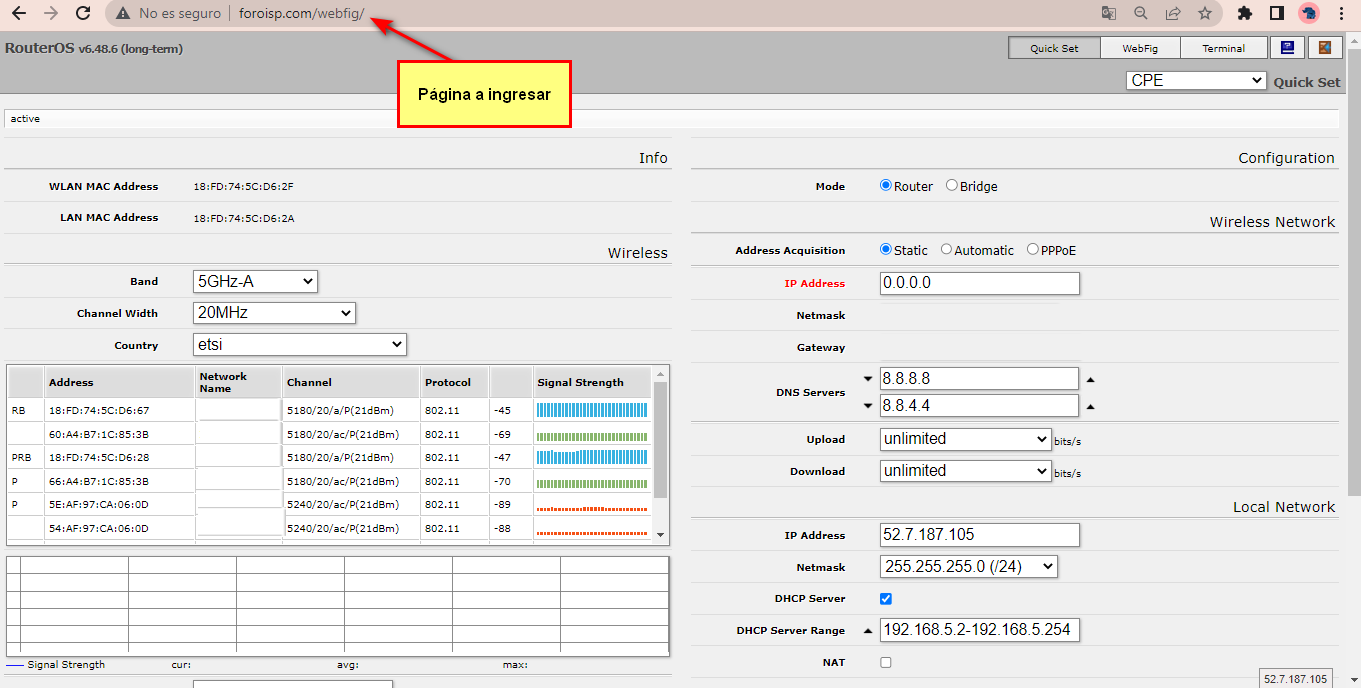Reload the page with browser refresh icon

click(x=84, y=13)
